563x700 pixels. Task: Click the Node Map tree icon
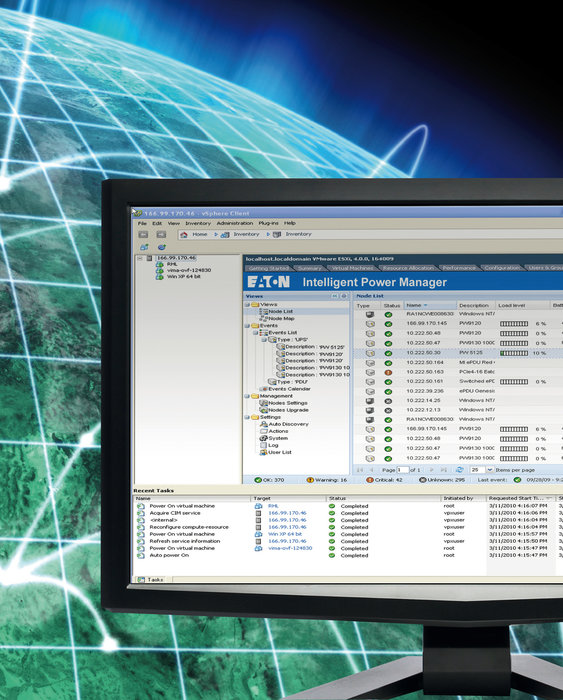(x=263, y=318)
